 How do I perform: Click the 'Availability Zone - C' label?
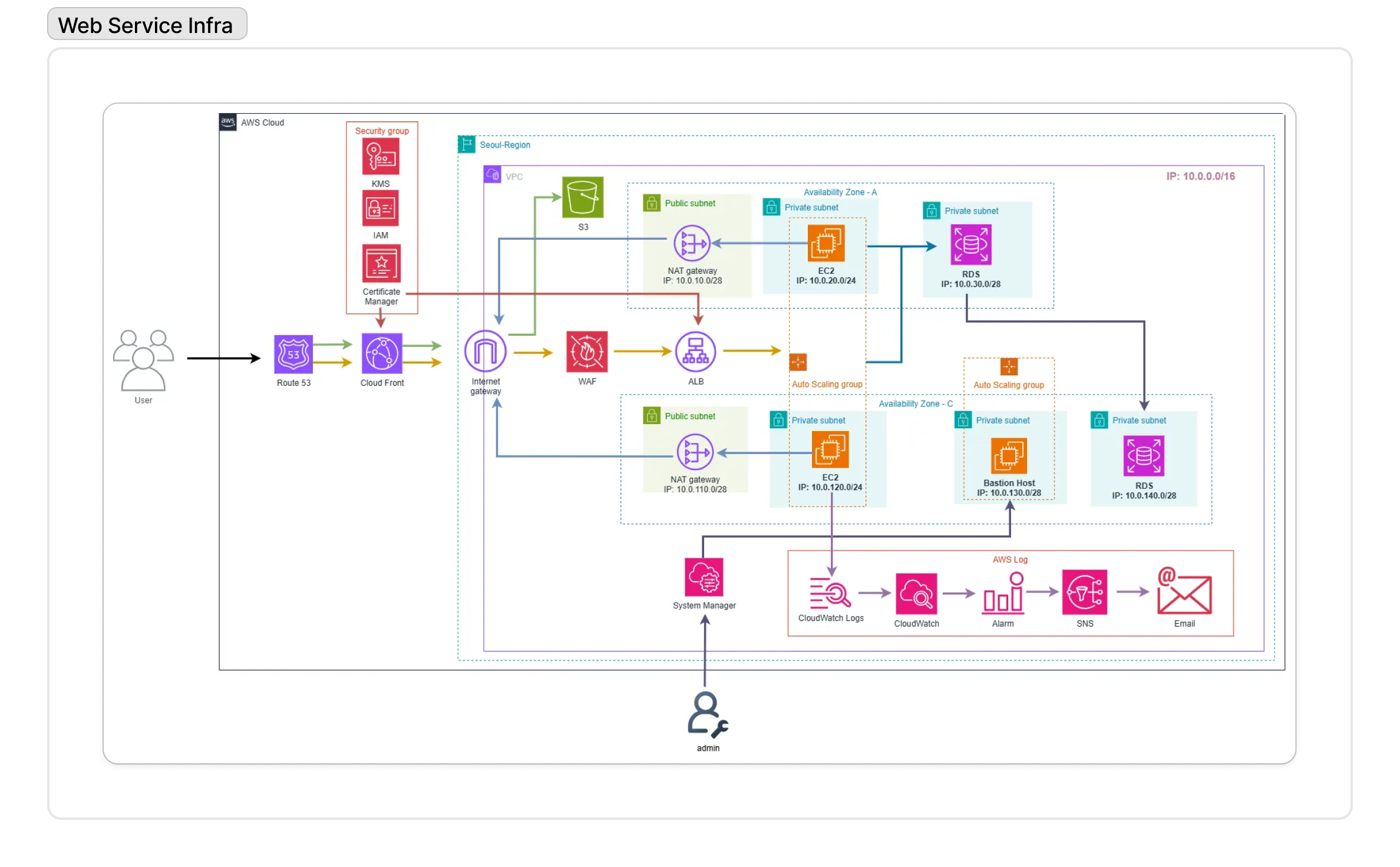[x=915, y=403]
